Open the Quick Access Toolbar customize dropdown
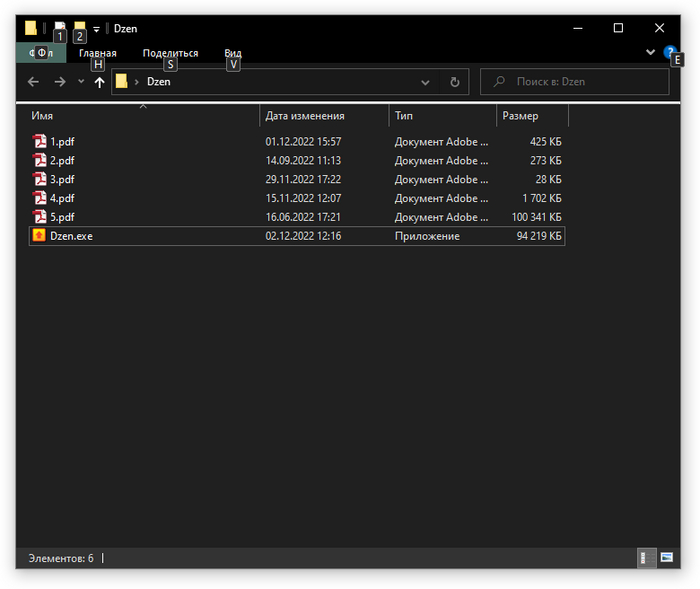Screen dimensions: 700x589 [96, 29]
